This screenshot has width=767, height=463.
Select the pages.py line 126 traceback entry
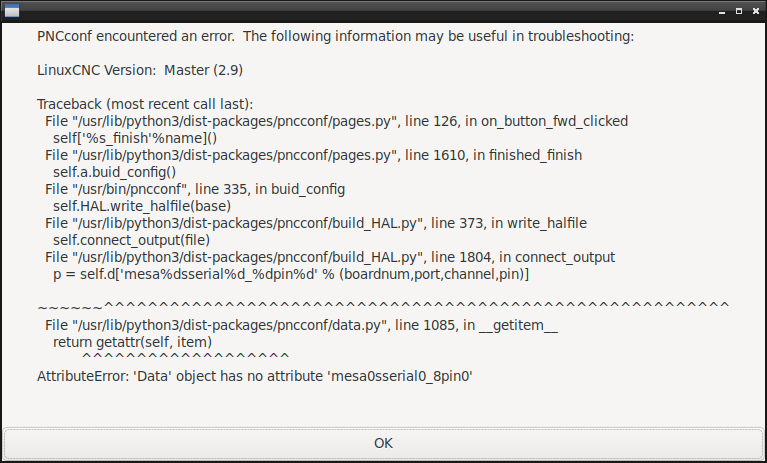click(337, 121)
